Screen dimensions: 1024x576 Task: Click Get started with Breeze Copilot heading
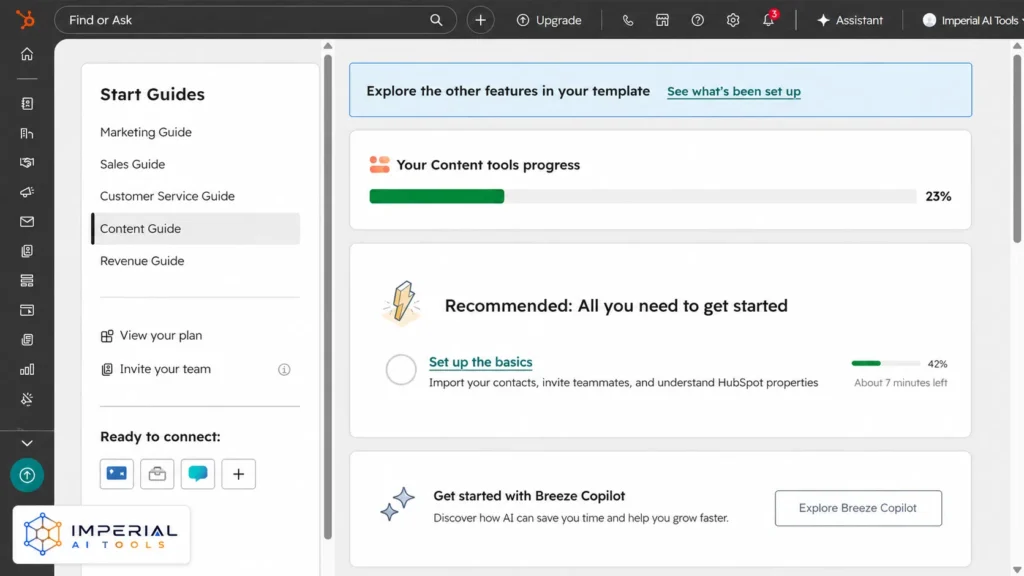click(529, 496)
